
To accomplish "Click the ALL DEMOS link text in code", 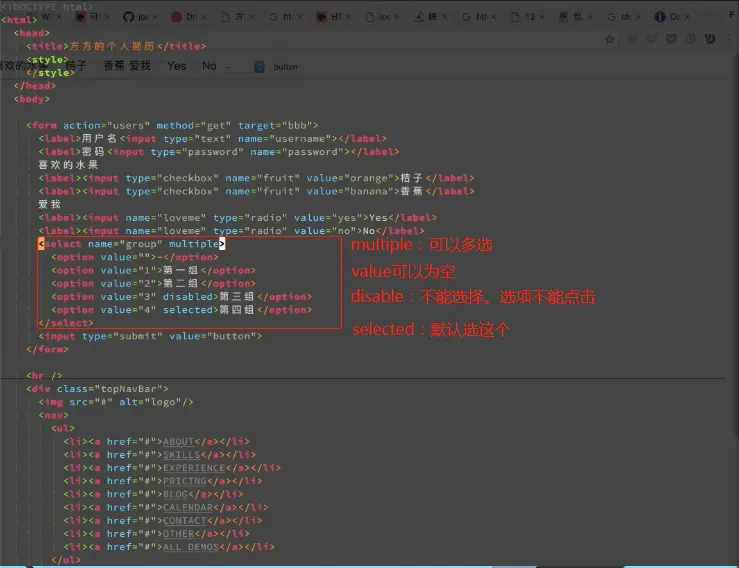I will point(191,547).
